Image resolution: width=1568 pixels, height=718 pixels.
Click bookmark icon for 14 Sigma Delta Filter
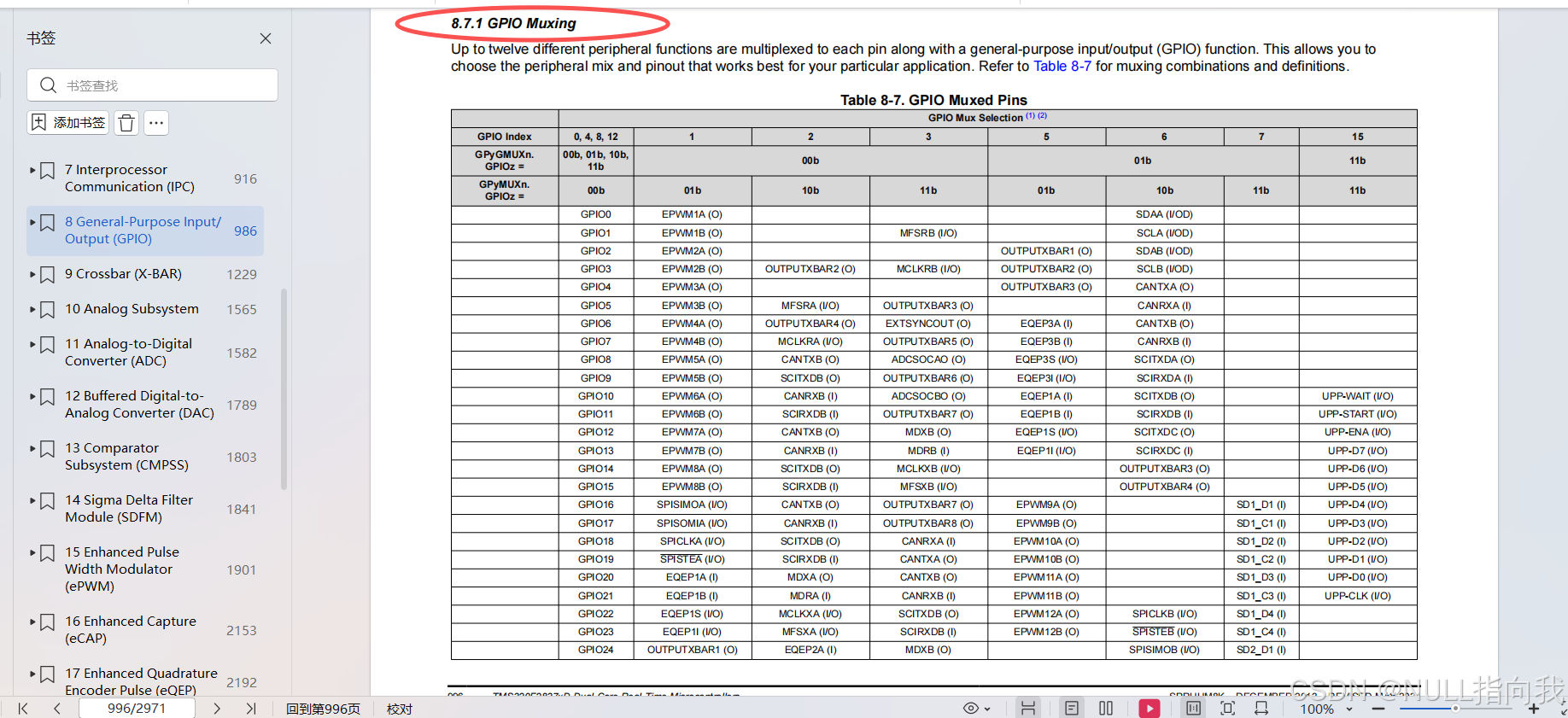tap(48, 501)
